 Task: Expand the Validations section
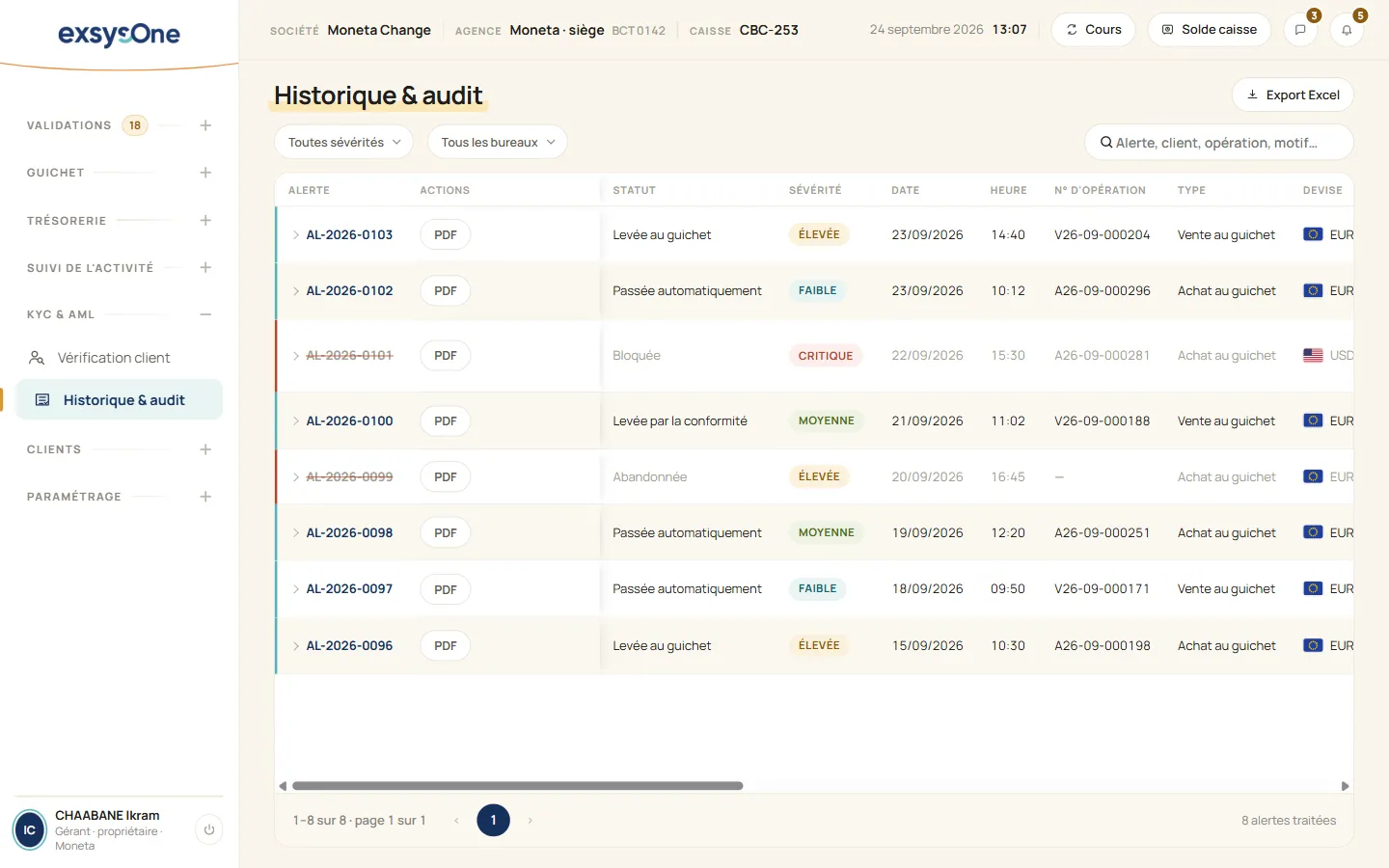coord(205,125)
